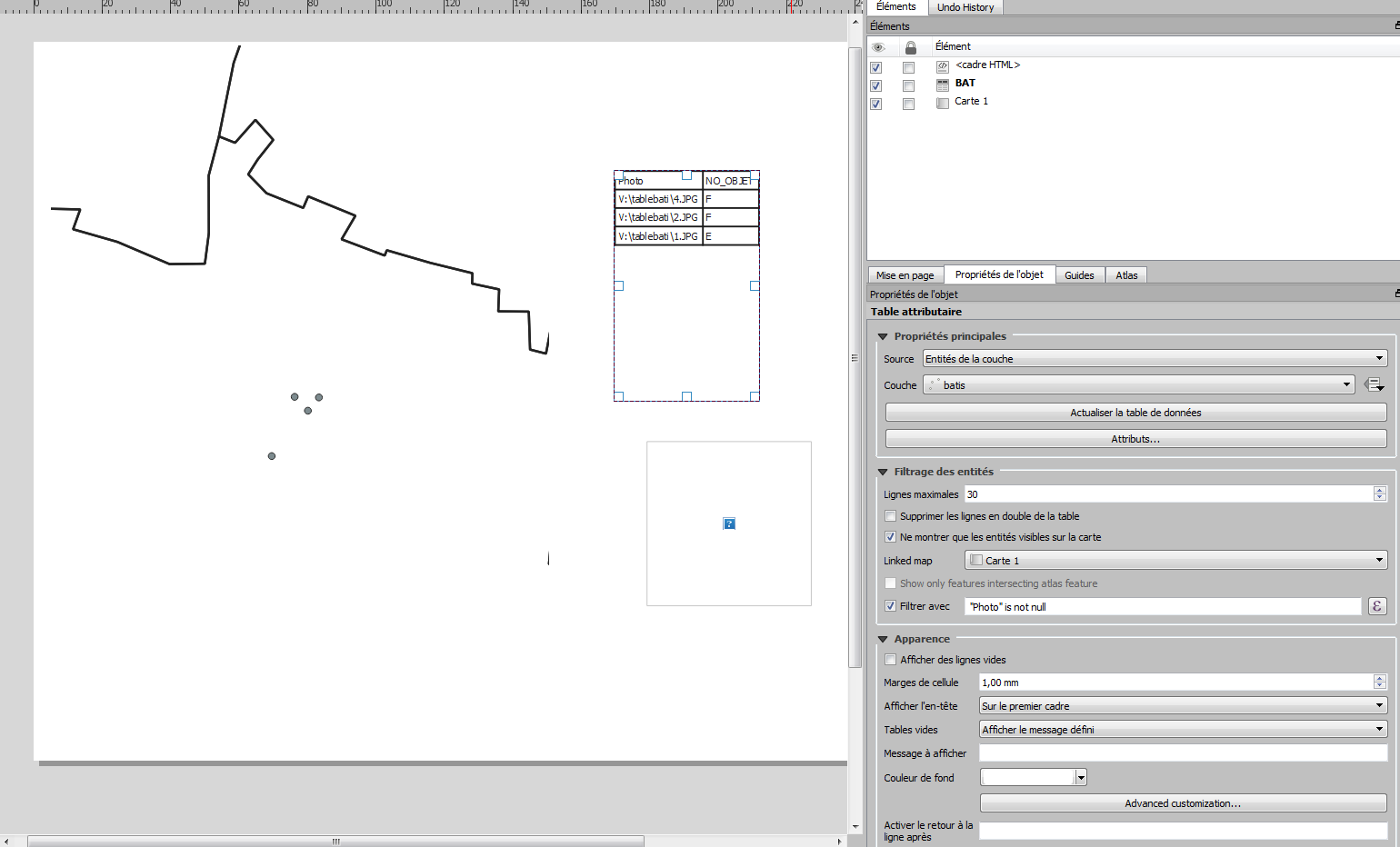Collapse the Propriétés principales section
Image resolution: width=1400 pixels, height=847 pixels.
click(x=883, y=337)
